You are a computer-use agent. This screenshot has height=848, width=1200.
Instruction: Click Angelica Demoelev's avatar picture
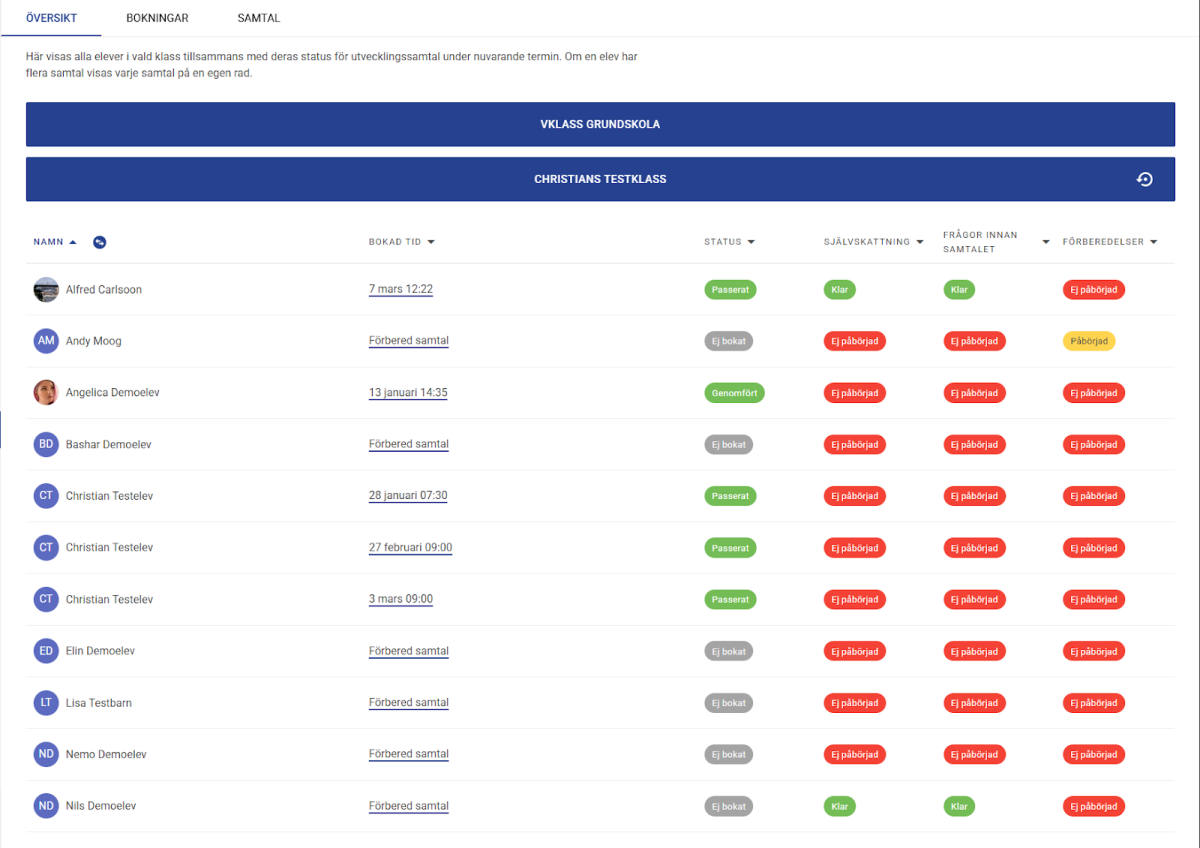(46, 393)
